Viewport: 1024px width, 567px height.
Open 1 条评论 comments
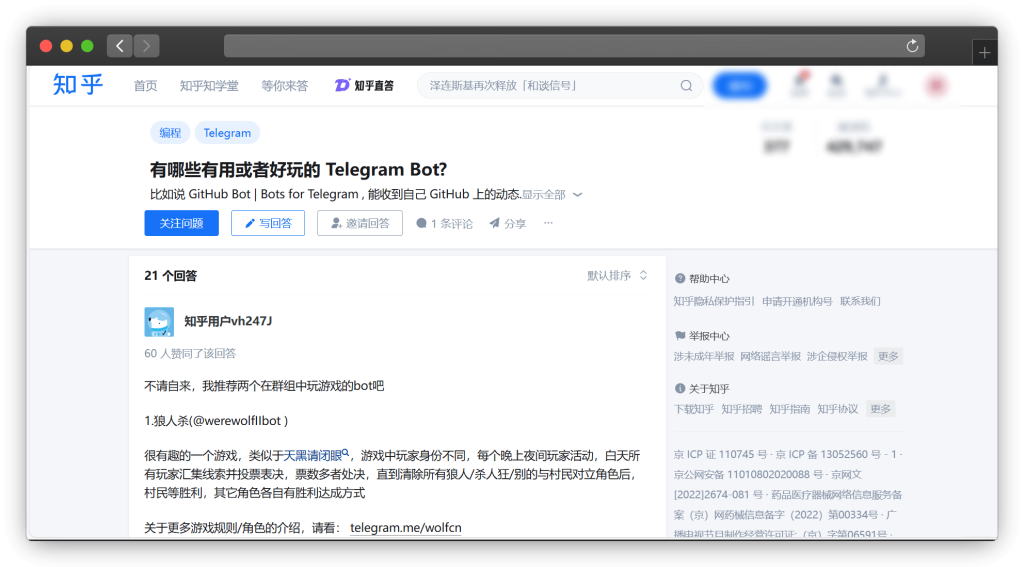(444, 223)
